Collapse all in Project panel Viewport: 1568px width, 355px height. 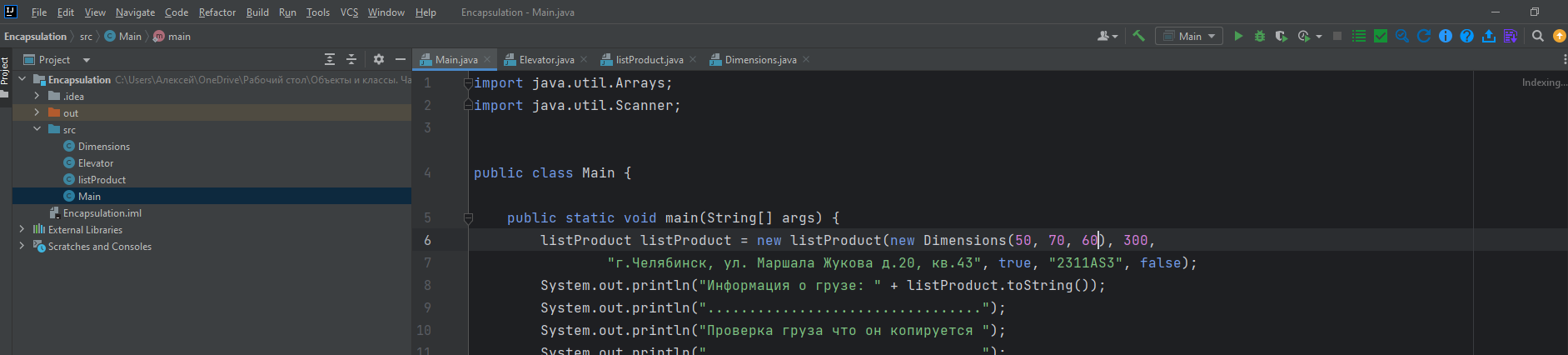point(351,59)
